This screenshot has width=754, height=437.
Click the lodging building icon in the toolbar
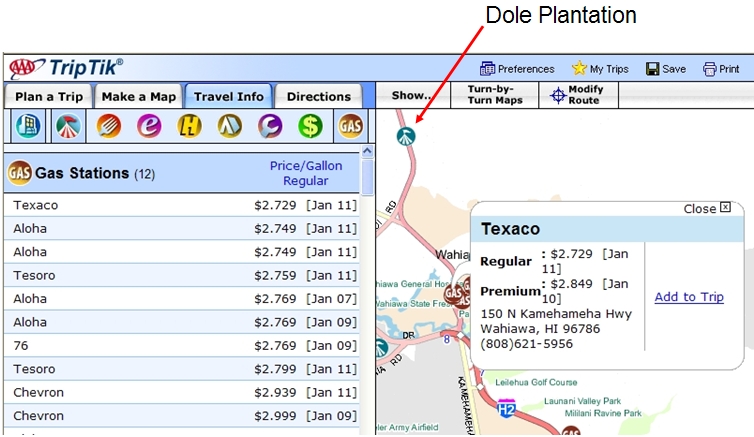tap(28, 126)
